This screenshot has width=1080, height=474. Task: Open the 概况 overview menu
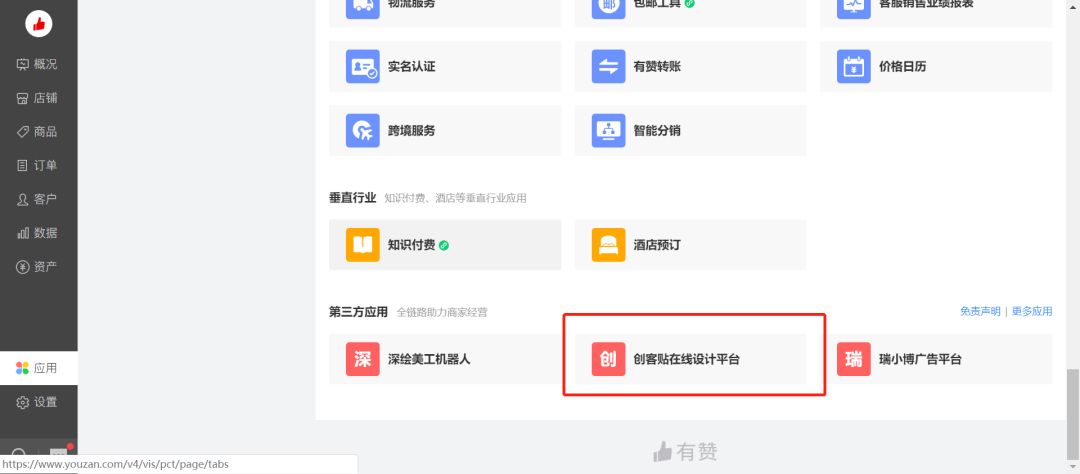pos(39,64)
